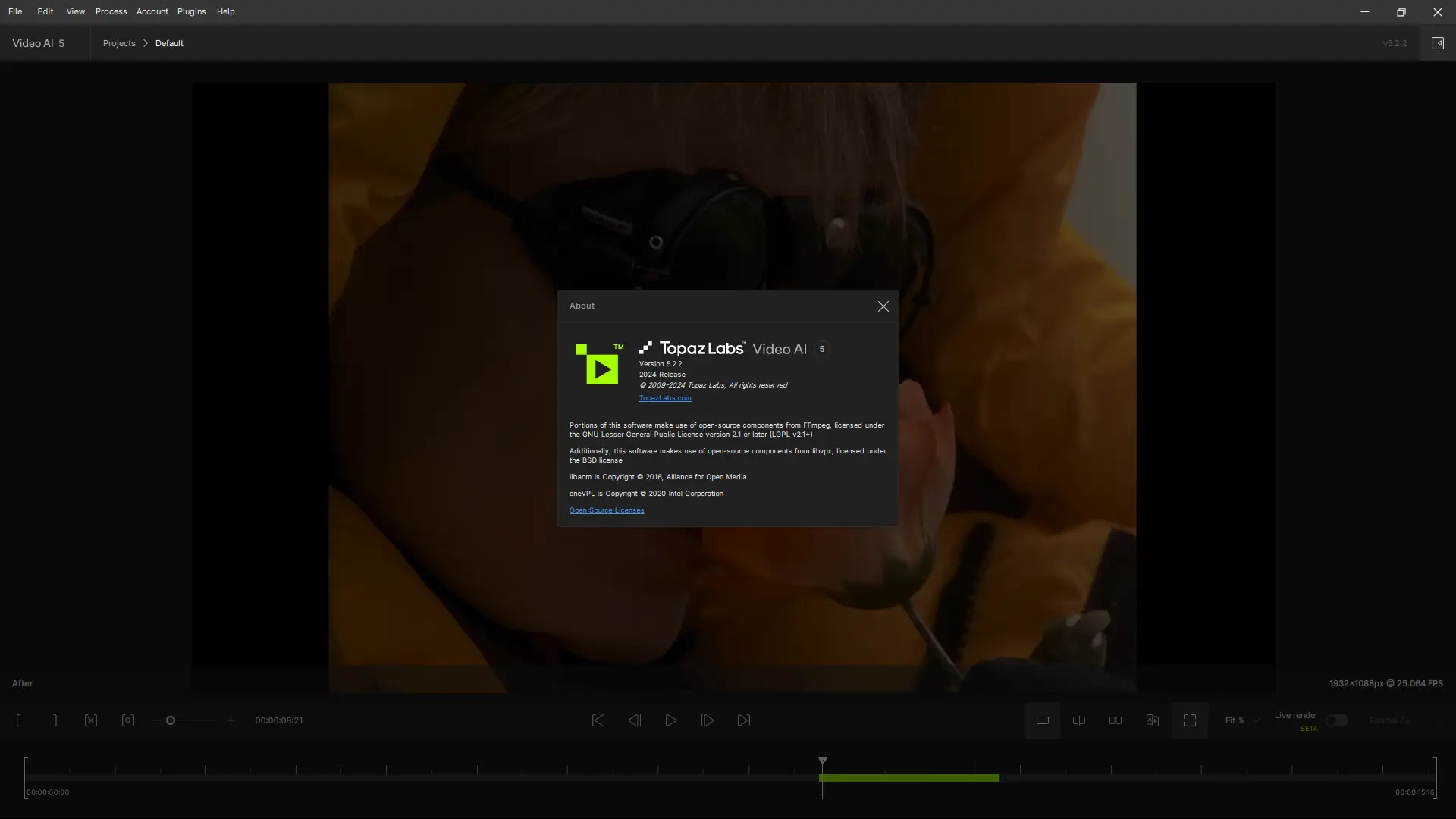
Task: Close the About dialog
Action: [x=883, y=306]
